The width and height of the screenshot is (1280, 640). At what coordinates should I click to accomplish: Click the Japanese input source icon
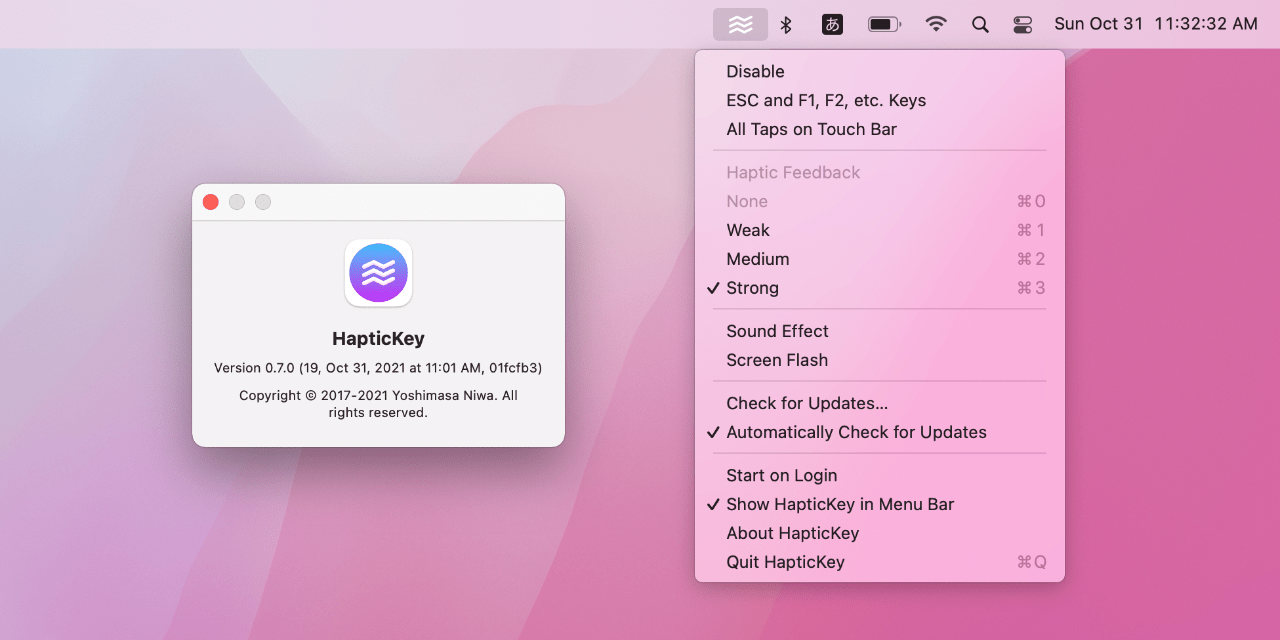[831, 24]
